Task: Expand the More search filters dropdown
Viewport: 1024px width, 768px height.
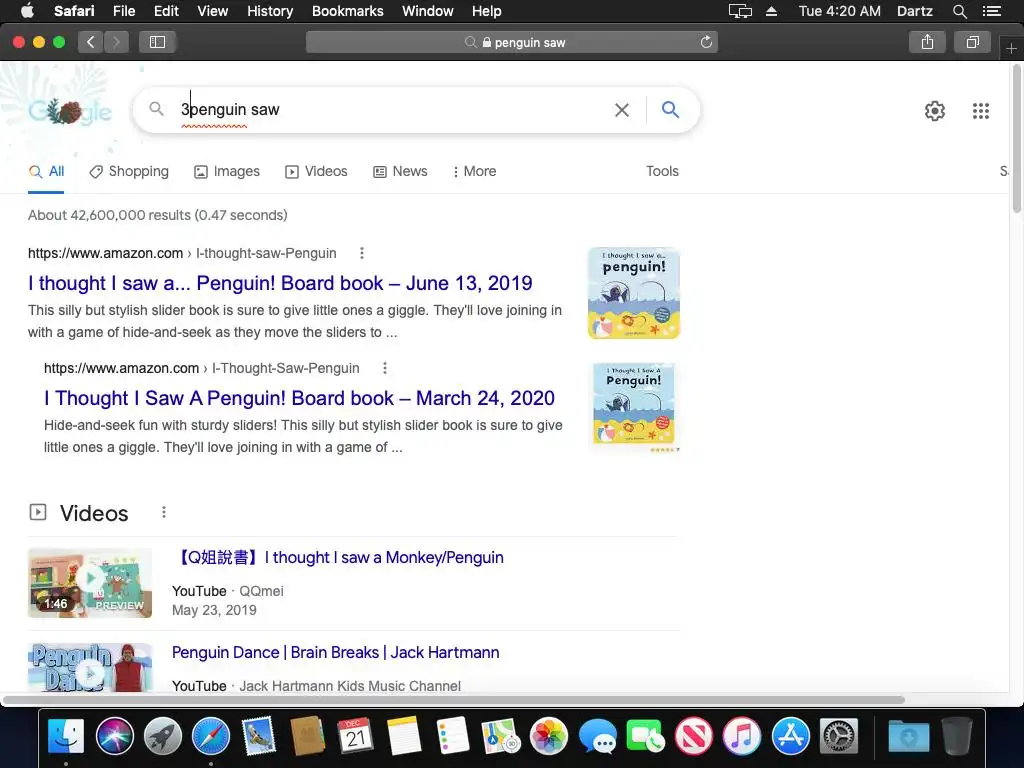Action: click(x=475, y=171)
